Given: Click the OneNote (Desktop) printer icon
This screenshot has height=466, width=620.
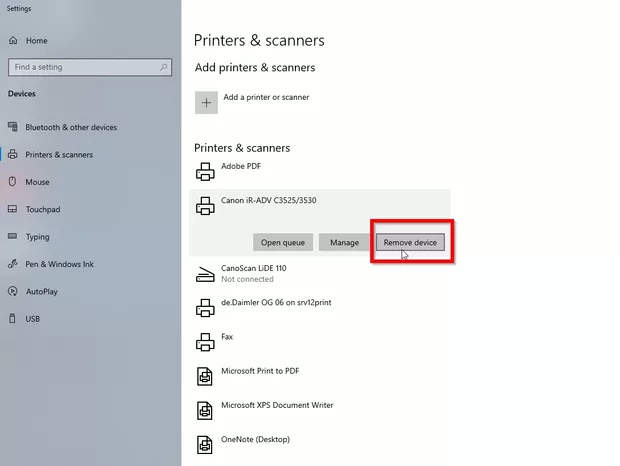Looking at the screenshot, I should [205, 445].
